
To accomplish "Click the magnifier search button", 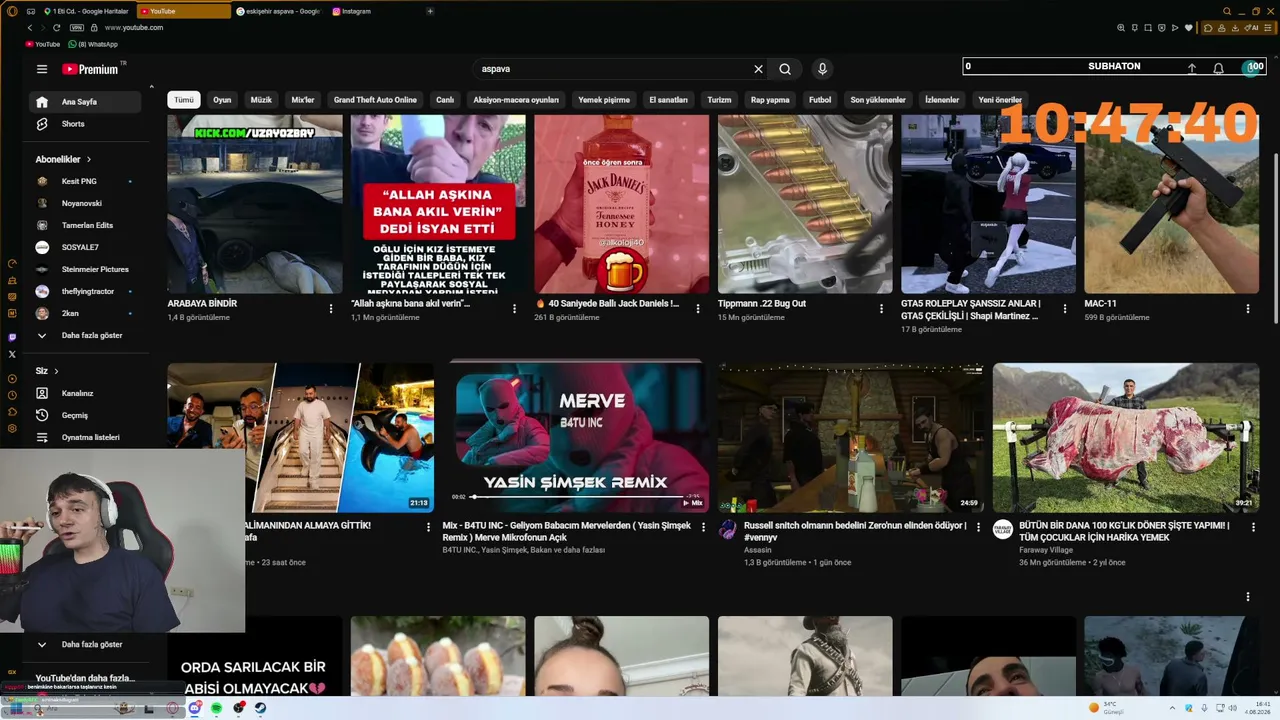I will 785,69.
